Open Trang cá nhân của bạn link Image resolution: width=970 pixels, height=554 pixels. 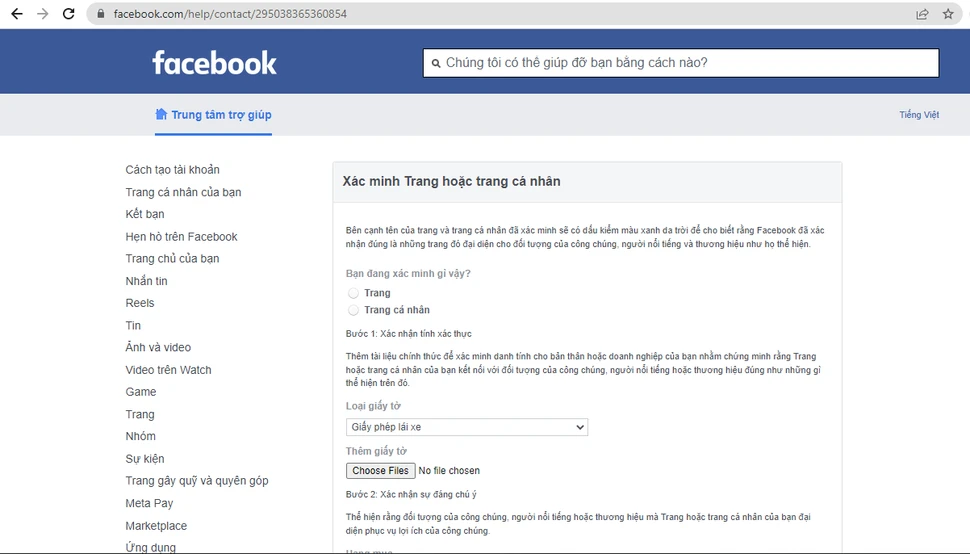[183, 192]
